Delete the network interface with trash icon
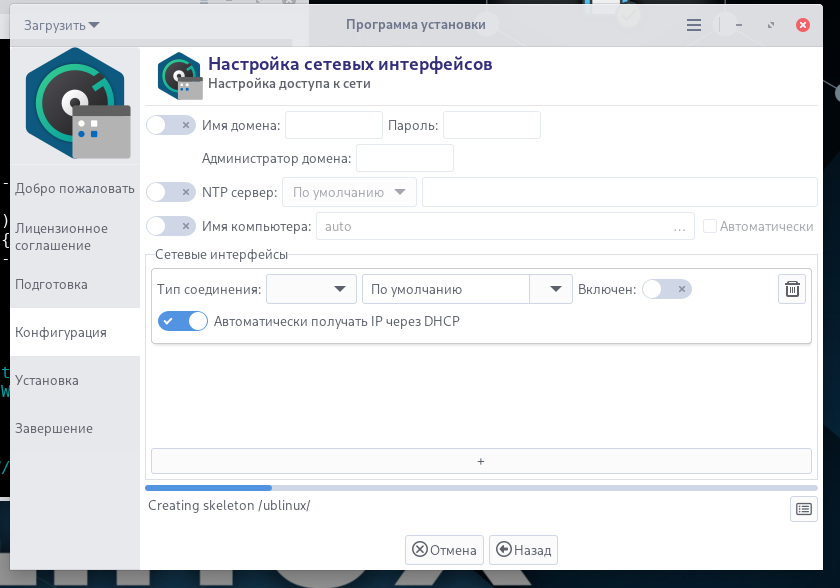Viewport: 840px width, 588px height. pos(792,289)
